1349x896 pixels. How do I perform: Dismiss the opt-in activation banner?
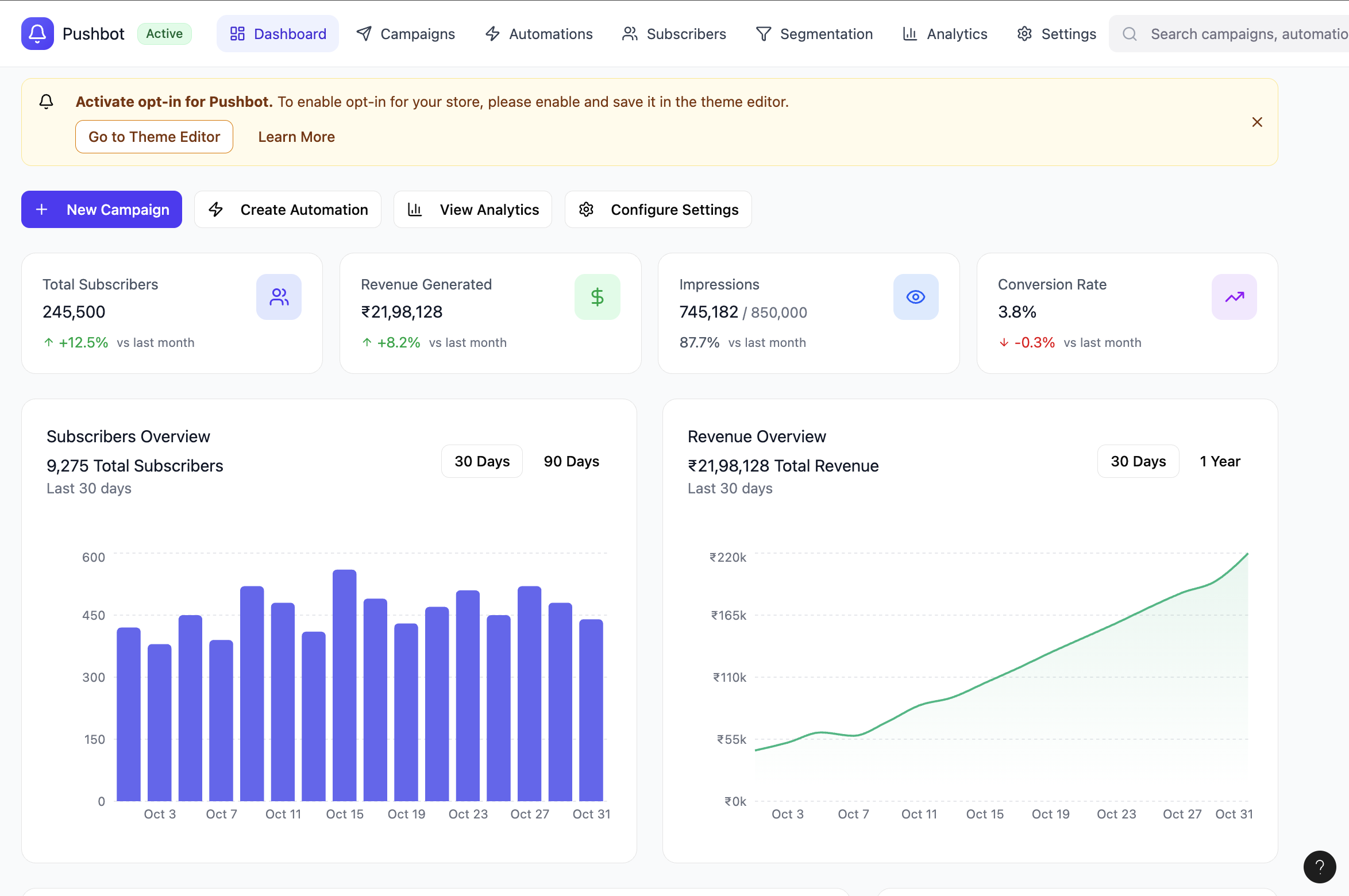[x=1257, y=122]
